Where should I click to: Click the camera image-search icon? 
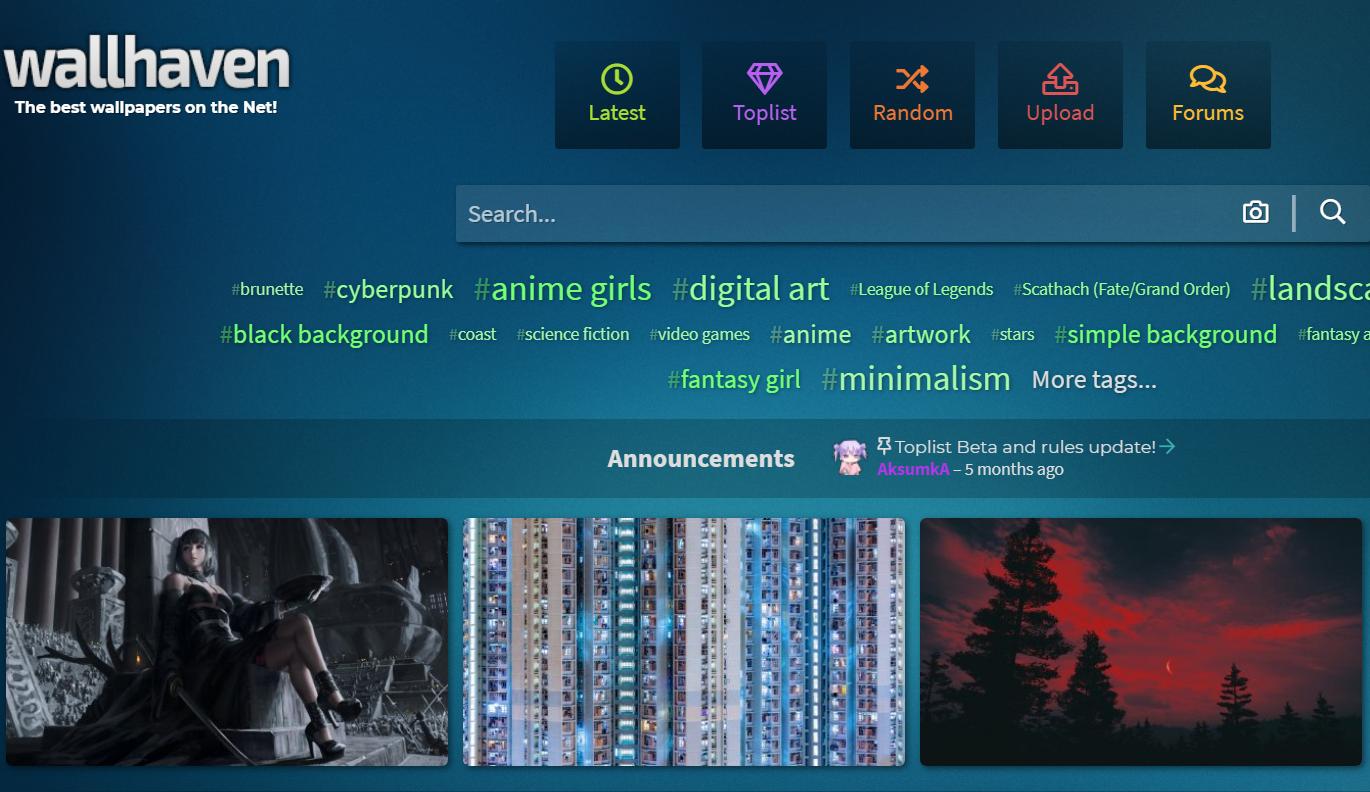point(1255,212)
